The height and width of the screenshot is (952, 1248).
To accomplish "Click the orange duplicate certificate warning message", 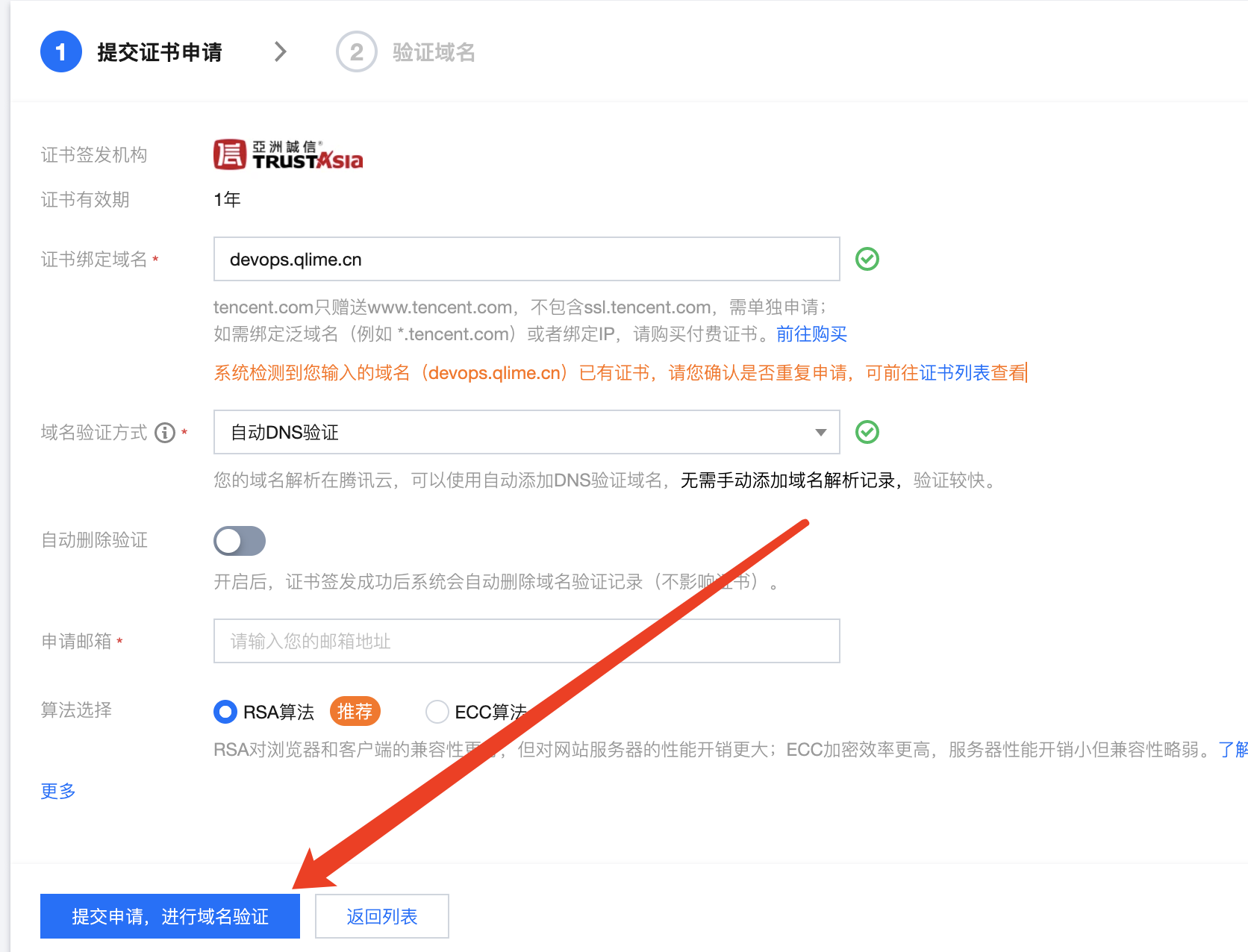I will (x=620, y=372).
